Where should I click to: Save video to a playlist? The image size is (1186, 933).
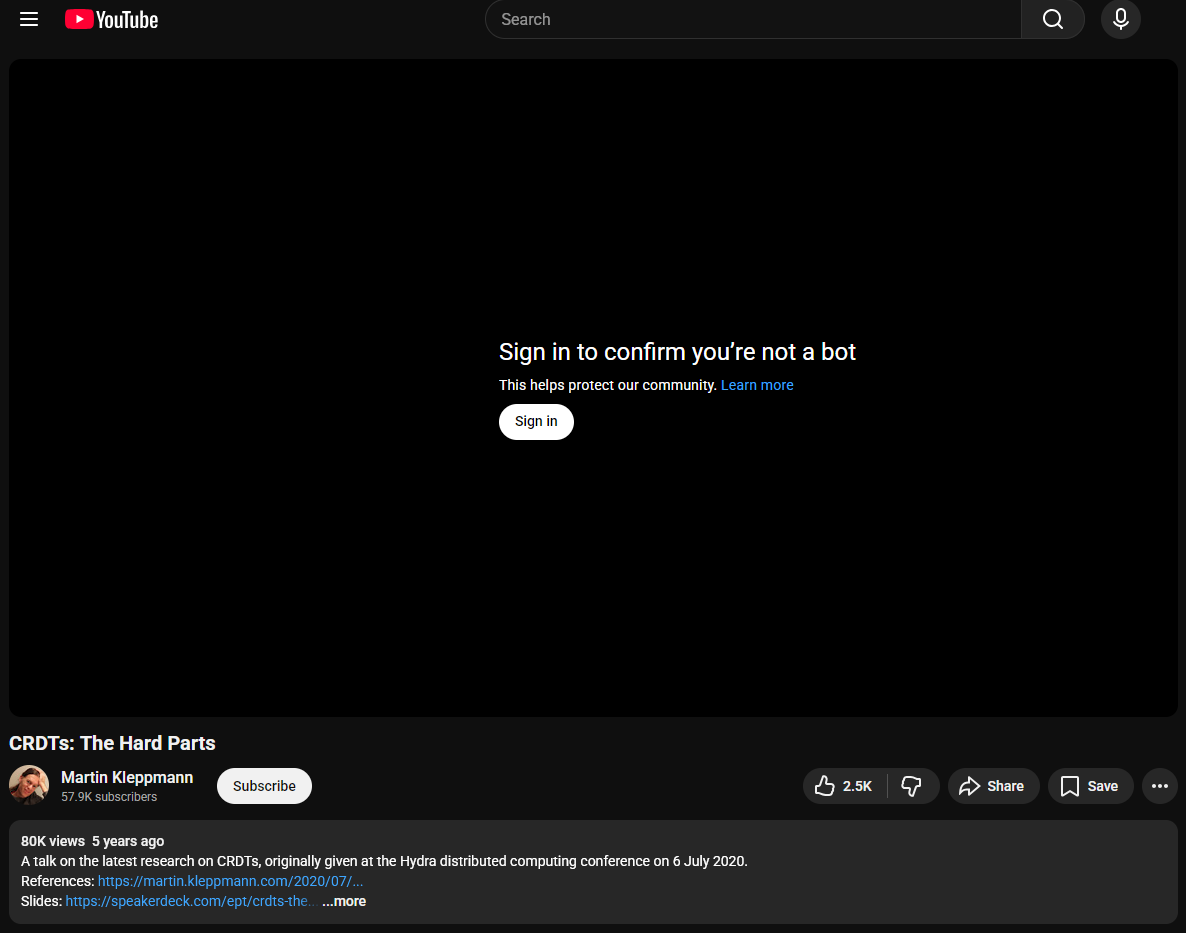pyautogui.click(x=1090, y=786)
